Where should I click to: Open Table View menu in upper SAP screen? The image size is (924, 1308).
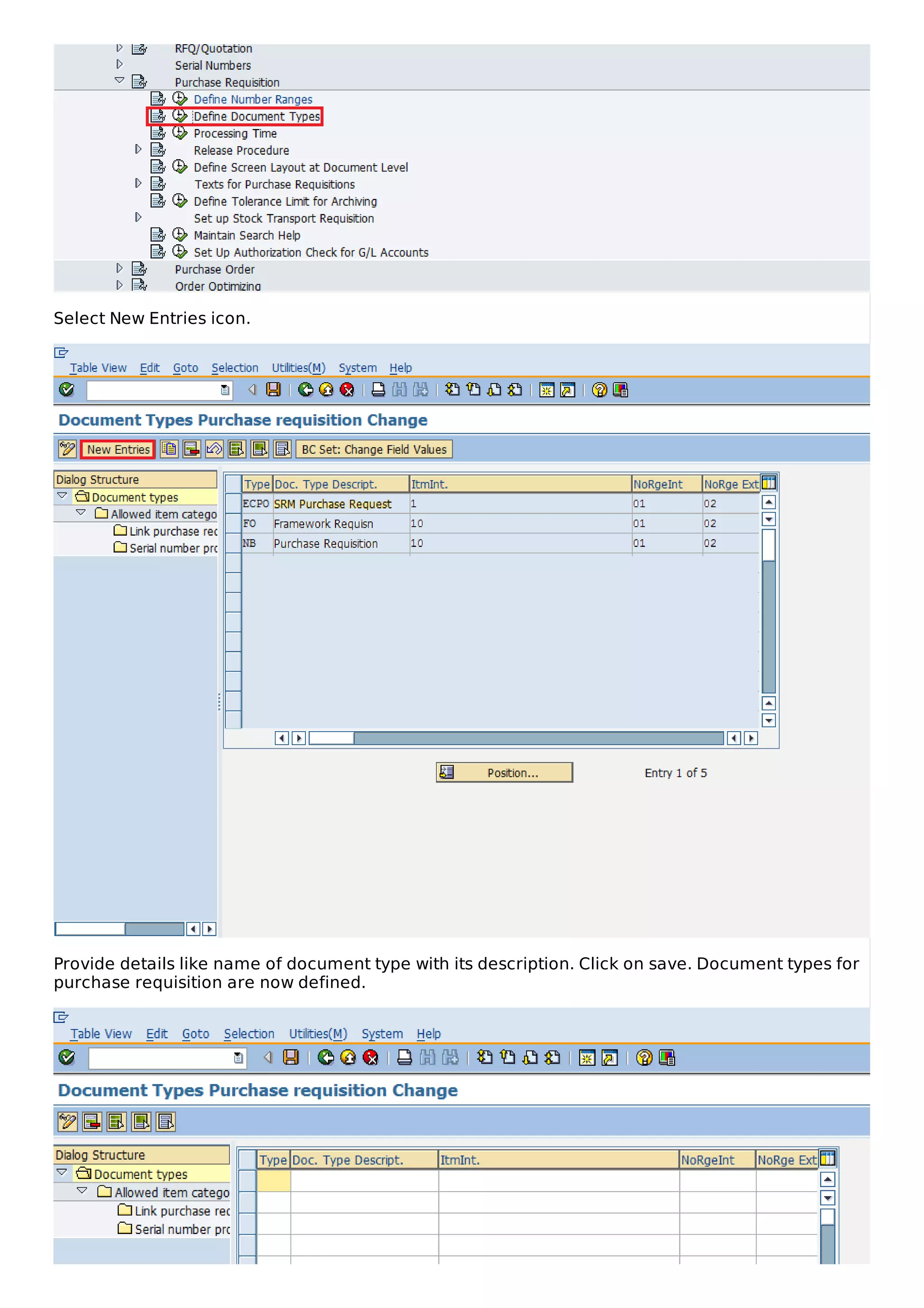(x=98, y=368)
